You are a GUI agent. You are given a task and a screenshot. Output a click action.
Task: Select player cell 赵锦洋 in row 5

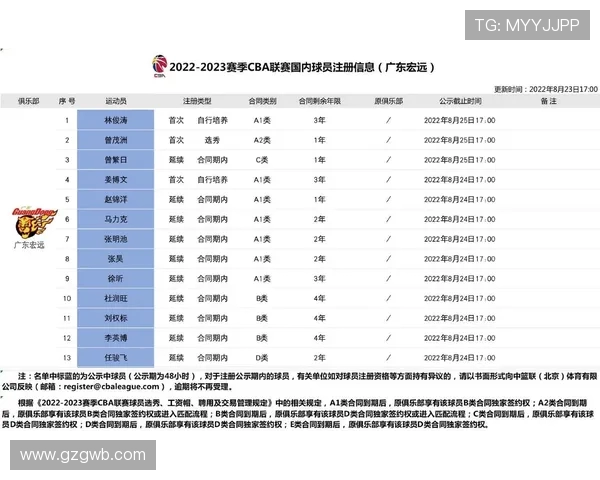click(116, 199)
